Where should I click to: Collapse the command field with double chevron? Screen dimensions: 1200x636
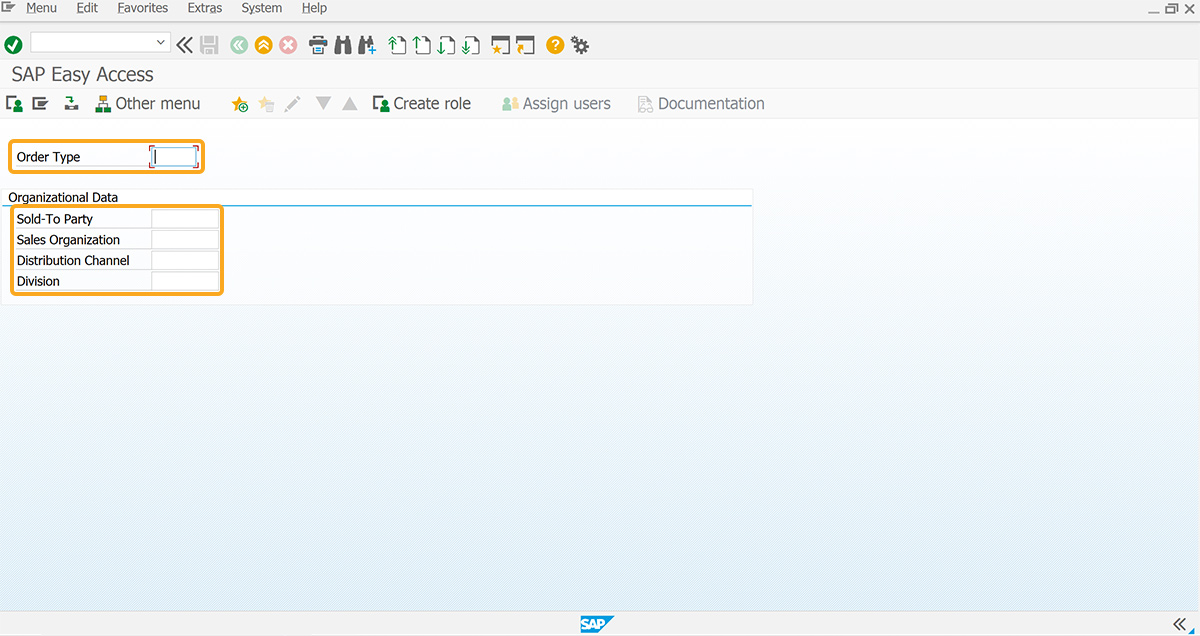(x=185, y=44)
